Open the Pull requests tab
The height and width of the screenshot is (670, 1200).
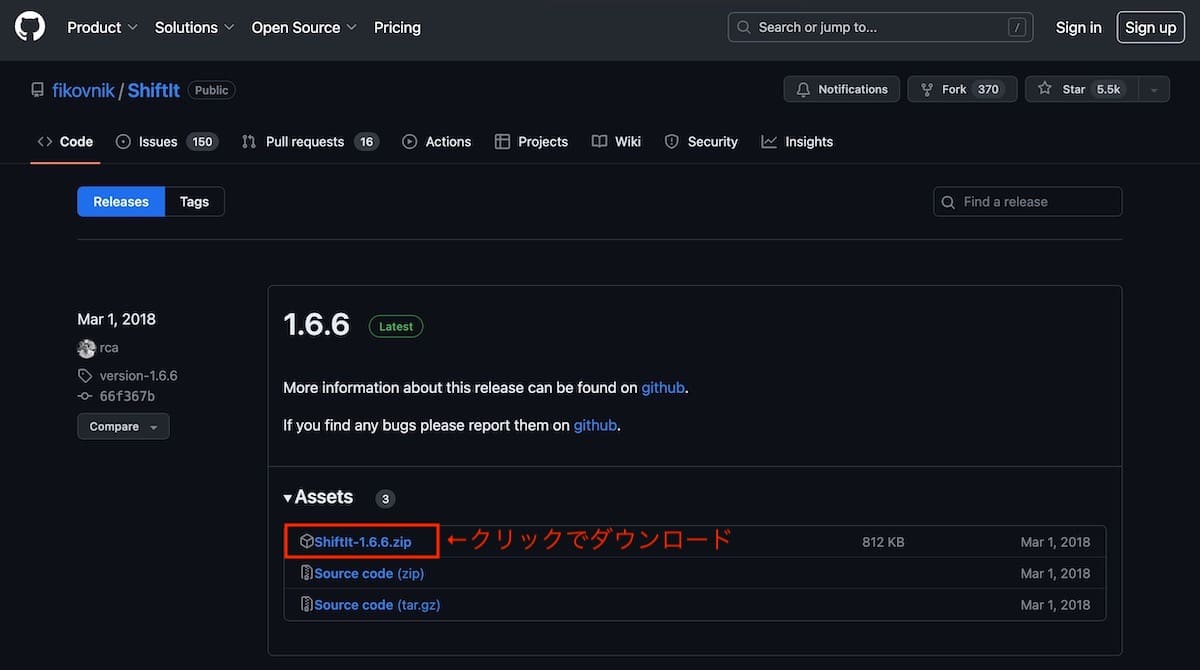(x=310, y=141)
